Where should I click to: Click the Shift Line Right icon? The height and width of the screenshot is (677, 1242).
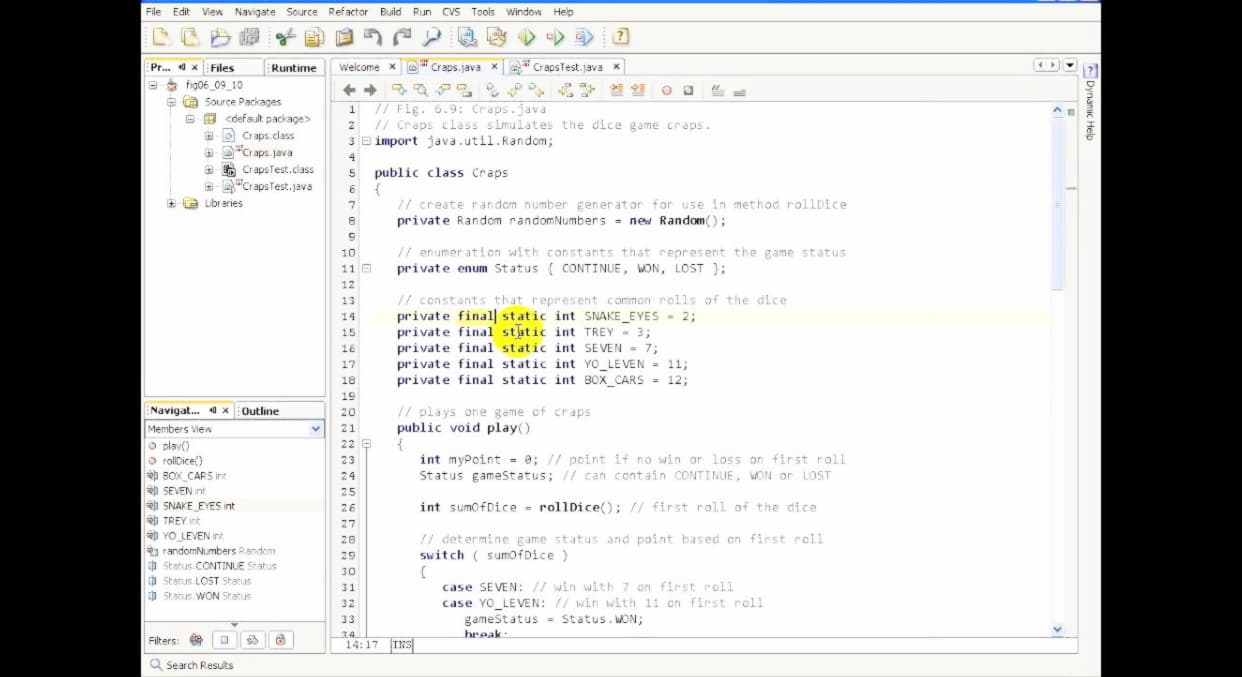[x=637, y=90]
